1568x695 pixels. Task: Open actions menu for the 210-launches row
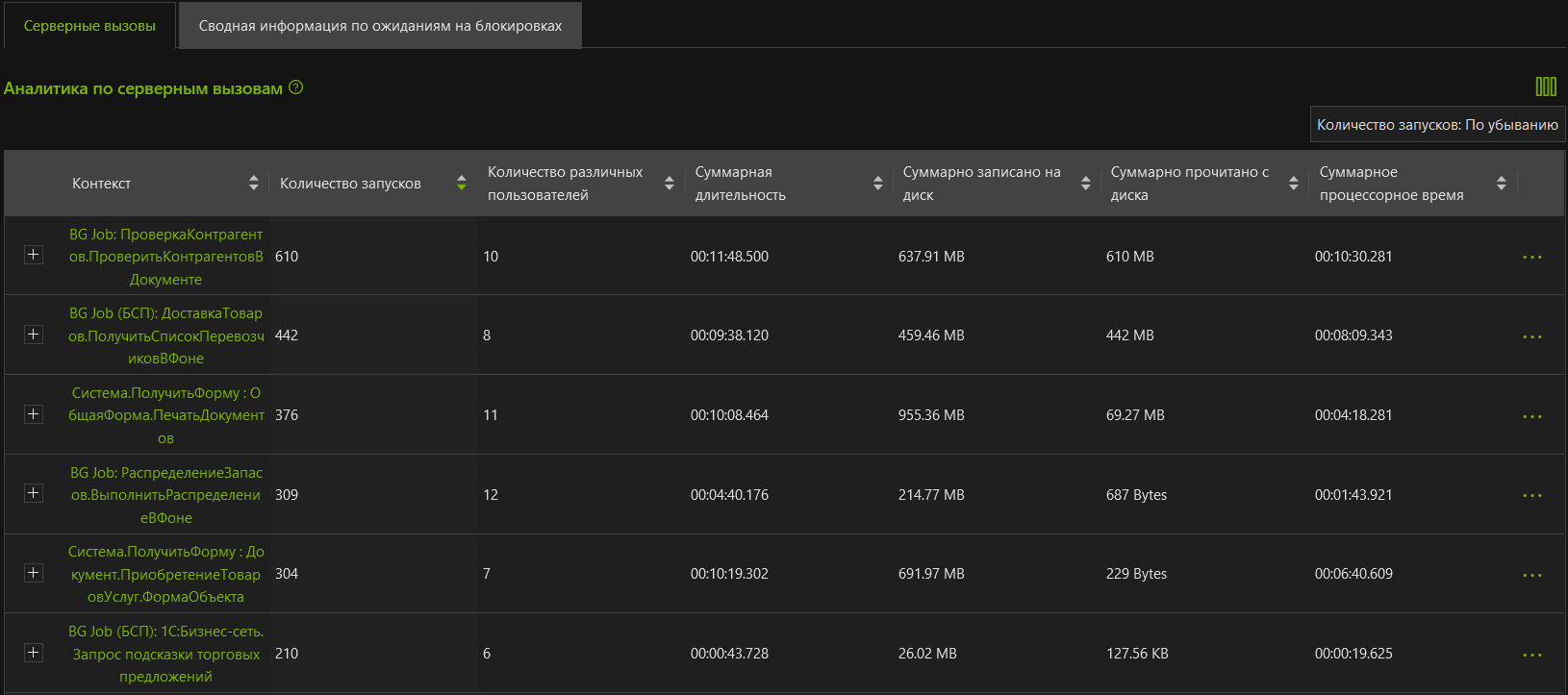[1531, 655]
